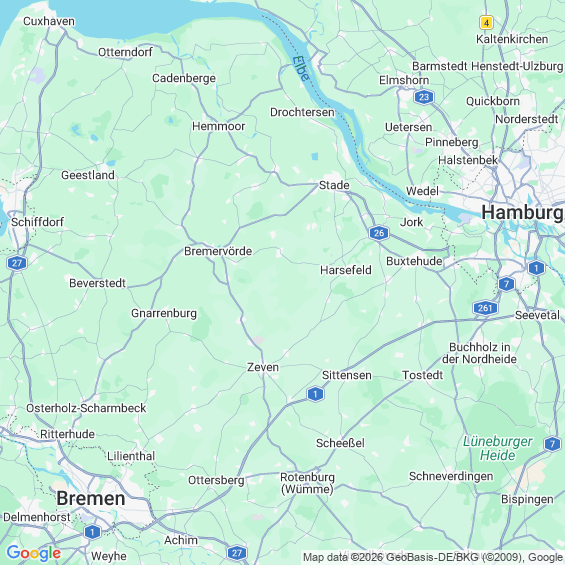Select the Bremen city label

coord(91,499)
